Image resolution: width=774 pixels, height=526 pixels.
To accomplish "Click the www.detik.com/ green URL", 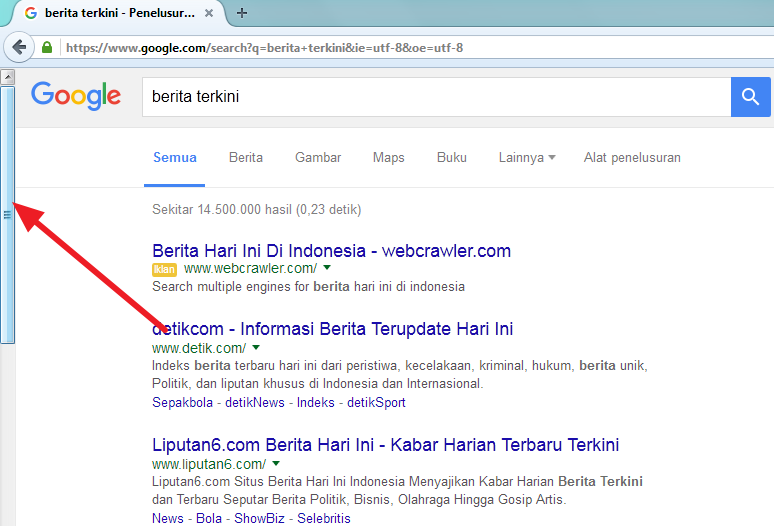I will (x=199, y=348).
